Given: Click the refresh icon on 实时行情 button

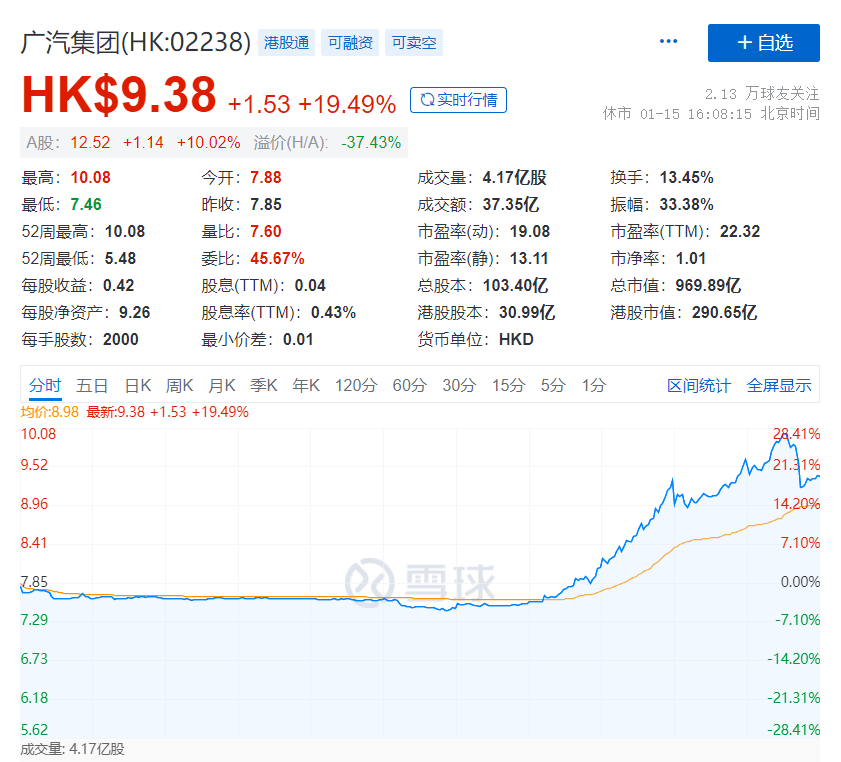Looking at the screenshot, I should coord(430,100).
